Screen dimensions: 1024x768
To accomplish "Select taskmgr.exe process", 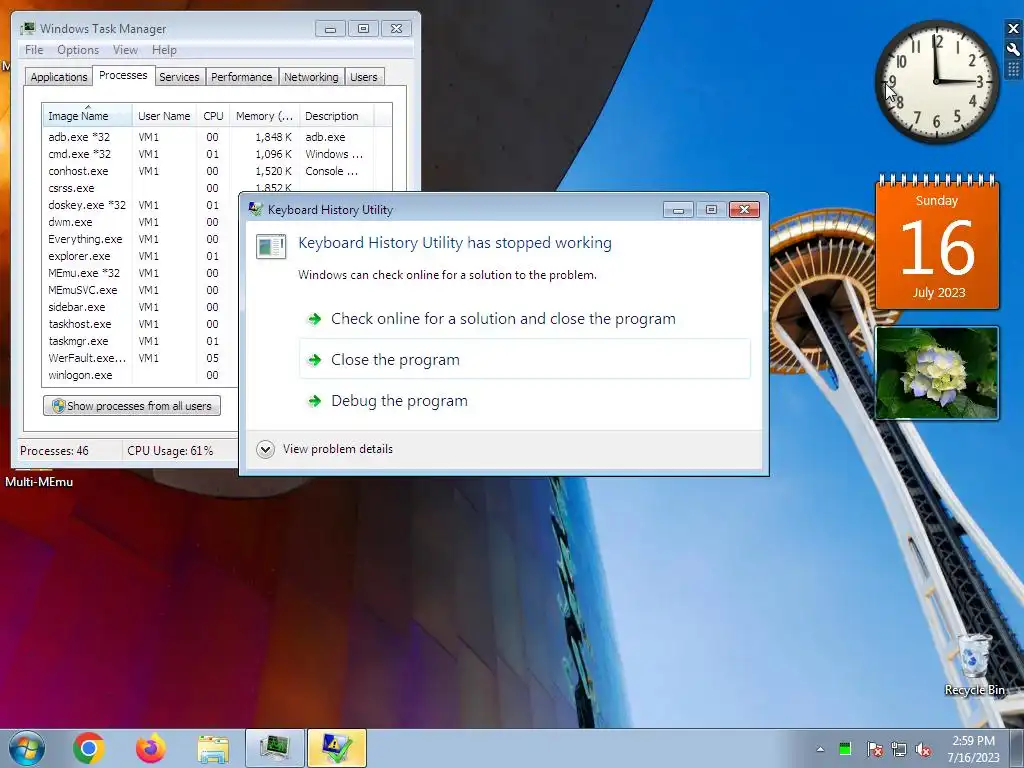I will coord(141,341).
